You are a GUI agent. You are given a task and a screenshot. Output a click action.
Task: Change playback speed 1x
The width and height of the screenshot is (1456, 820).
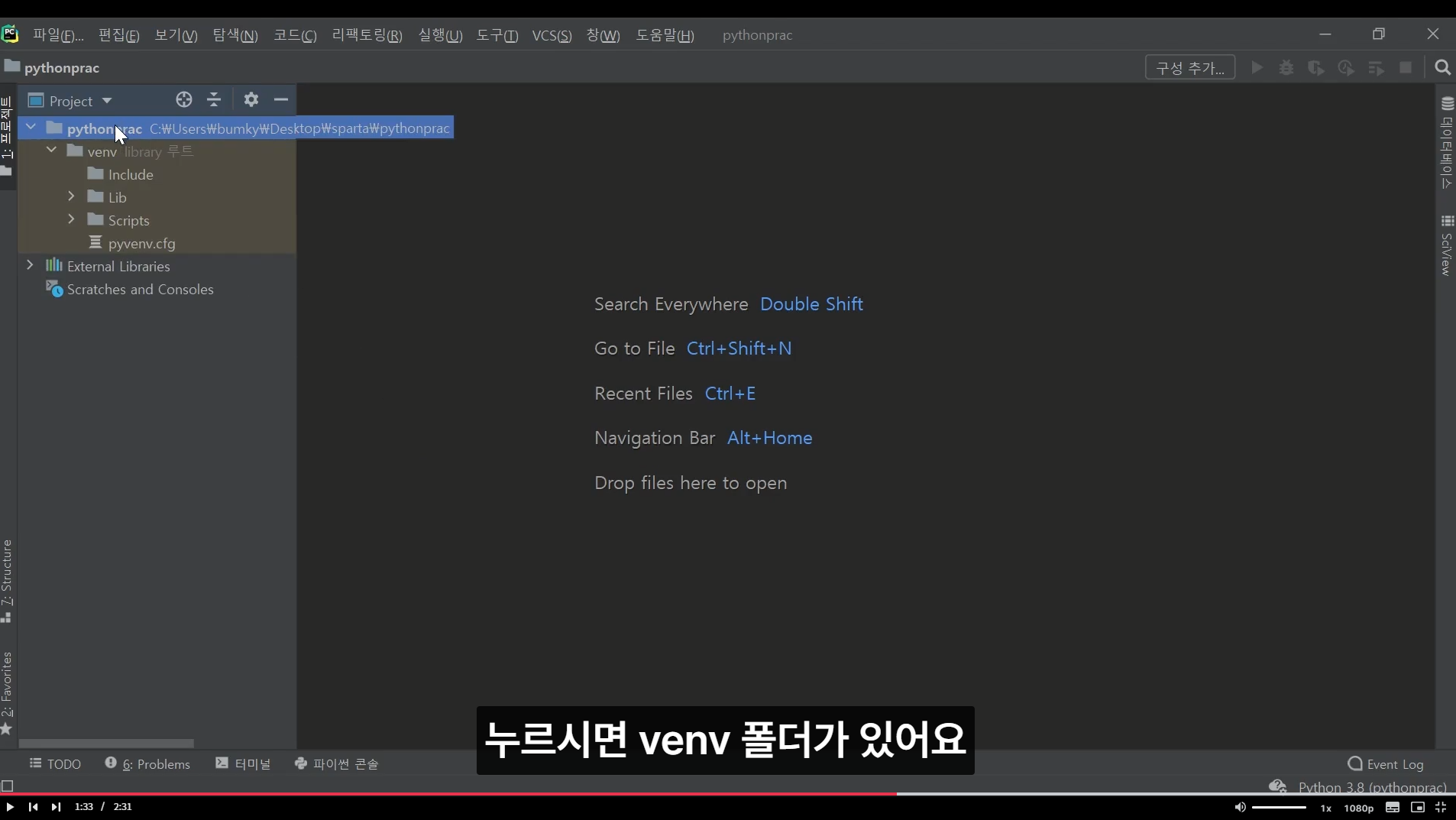click(x=1326, y=808)
